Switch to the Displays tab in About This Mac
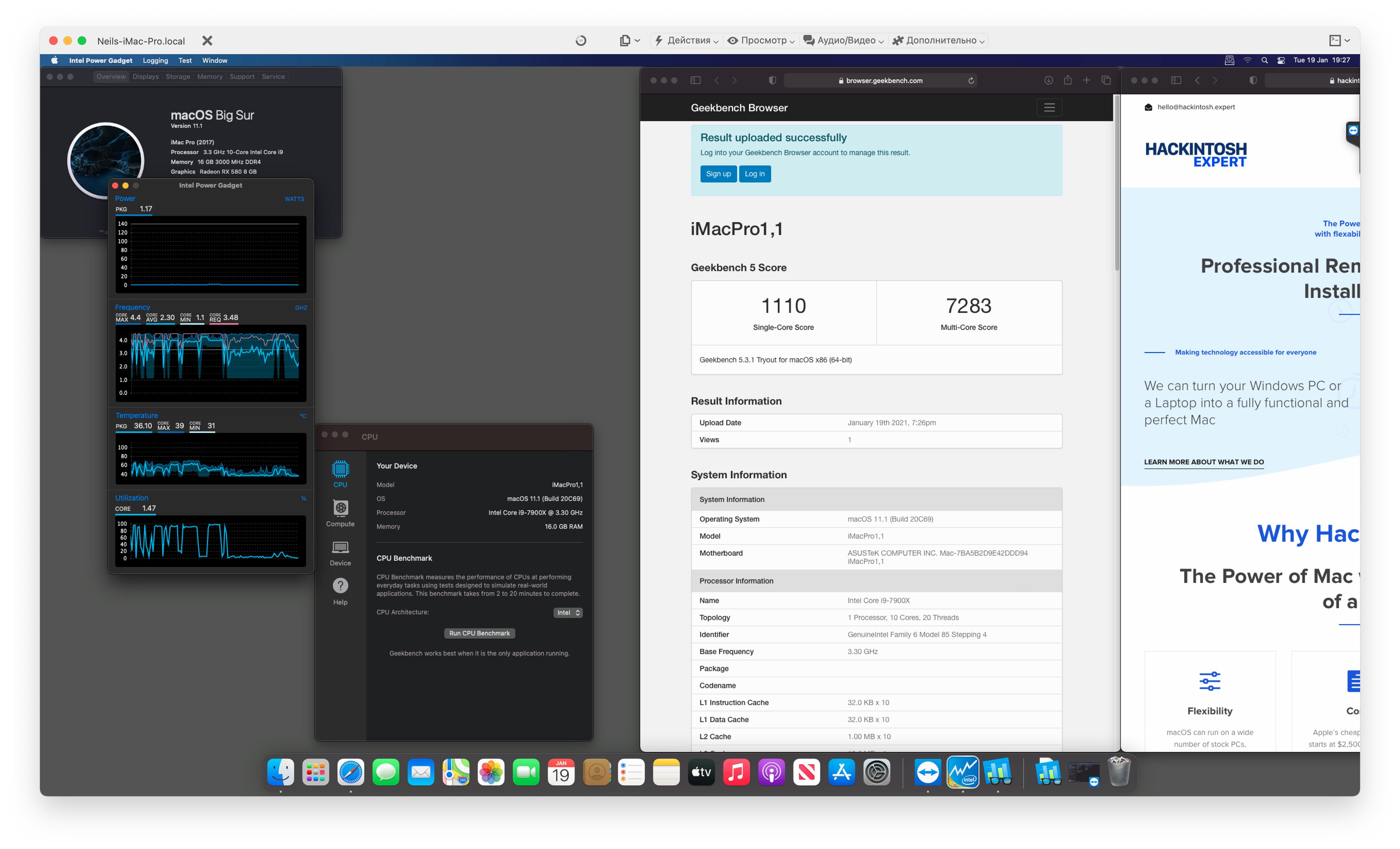This screenshot has height=849, width=1400. point(145,77)
